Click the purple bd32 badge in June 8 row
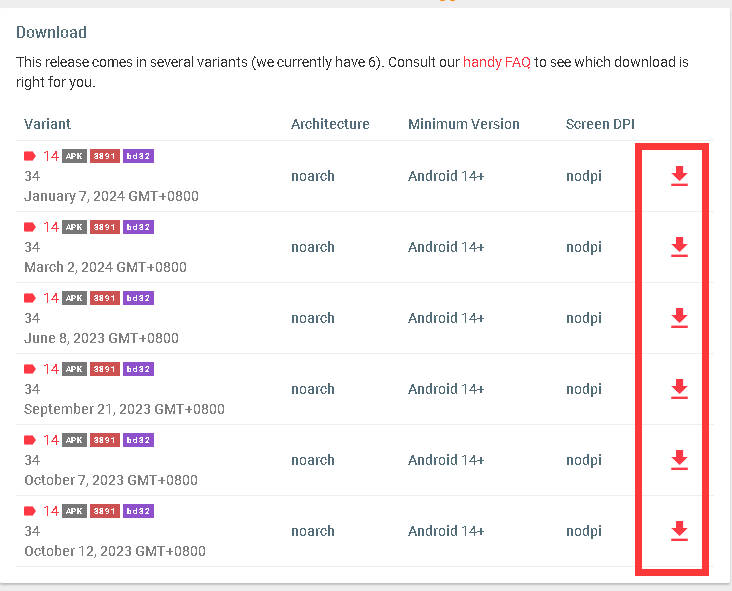 click(138, 298)
